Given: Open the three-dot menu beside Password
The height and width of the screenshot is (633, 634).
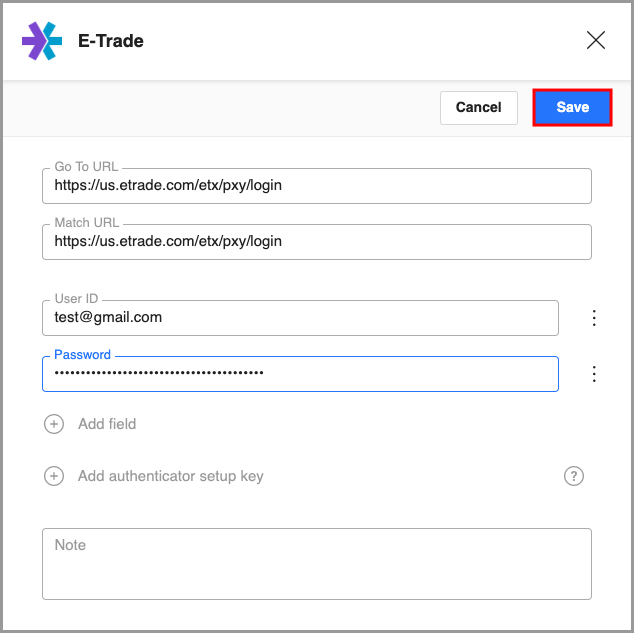Looking at the screenshot, I should pos(594,374).
